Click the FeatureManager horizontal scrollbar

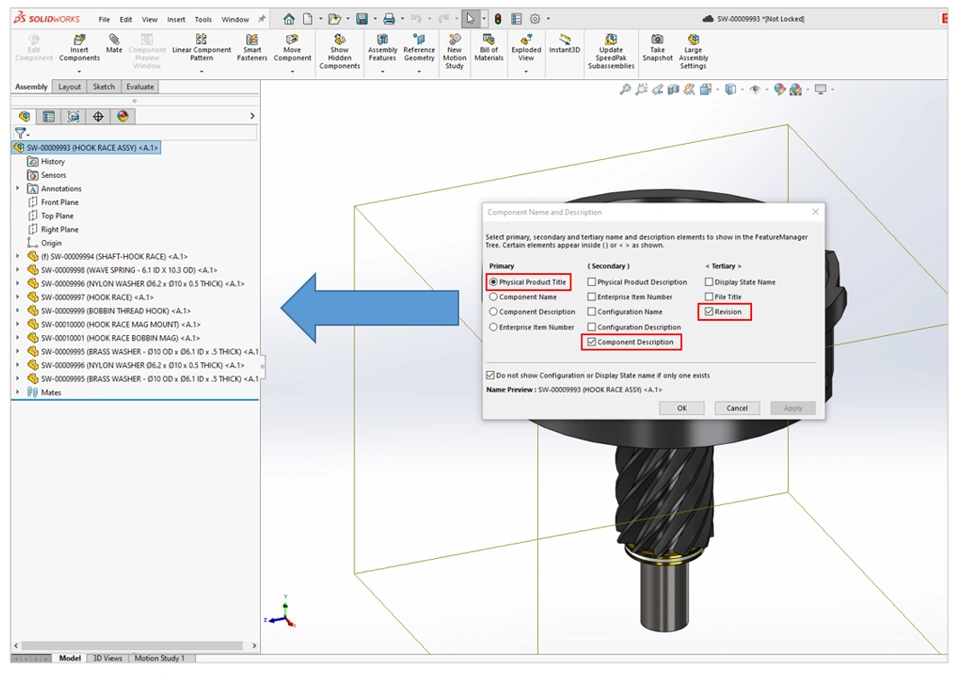tap(132, 645)
